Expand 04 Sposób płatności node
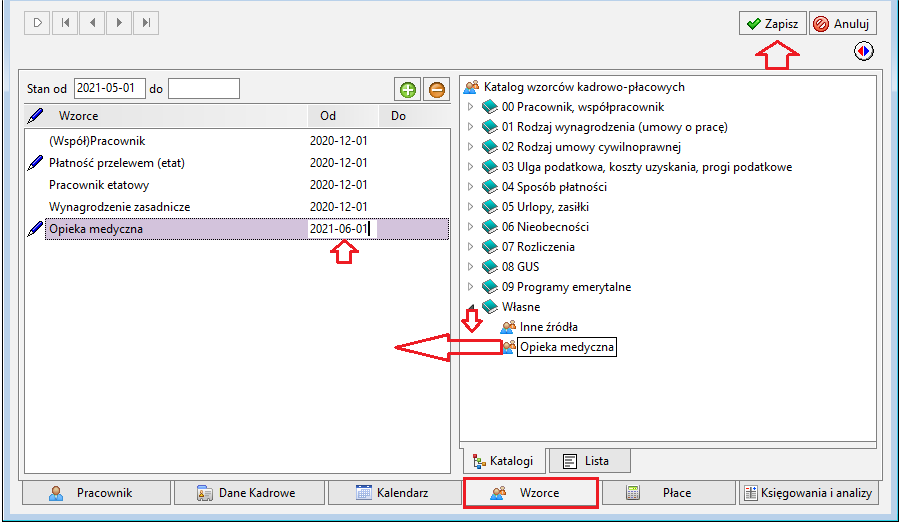The width and height of the screenshot is (902, 524). tap(471, 187)
